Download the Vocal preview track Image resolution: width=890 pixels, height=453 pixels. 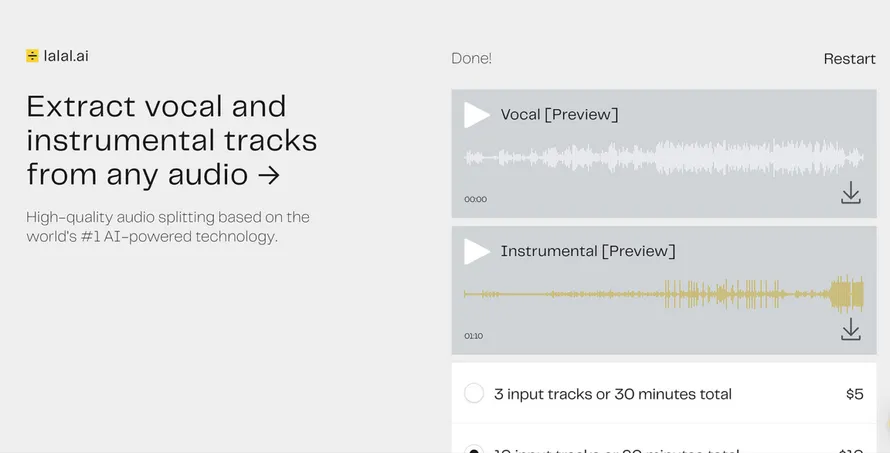coord(850,193)
